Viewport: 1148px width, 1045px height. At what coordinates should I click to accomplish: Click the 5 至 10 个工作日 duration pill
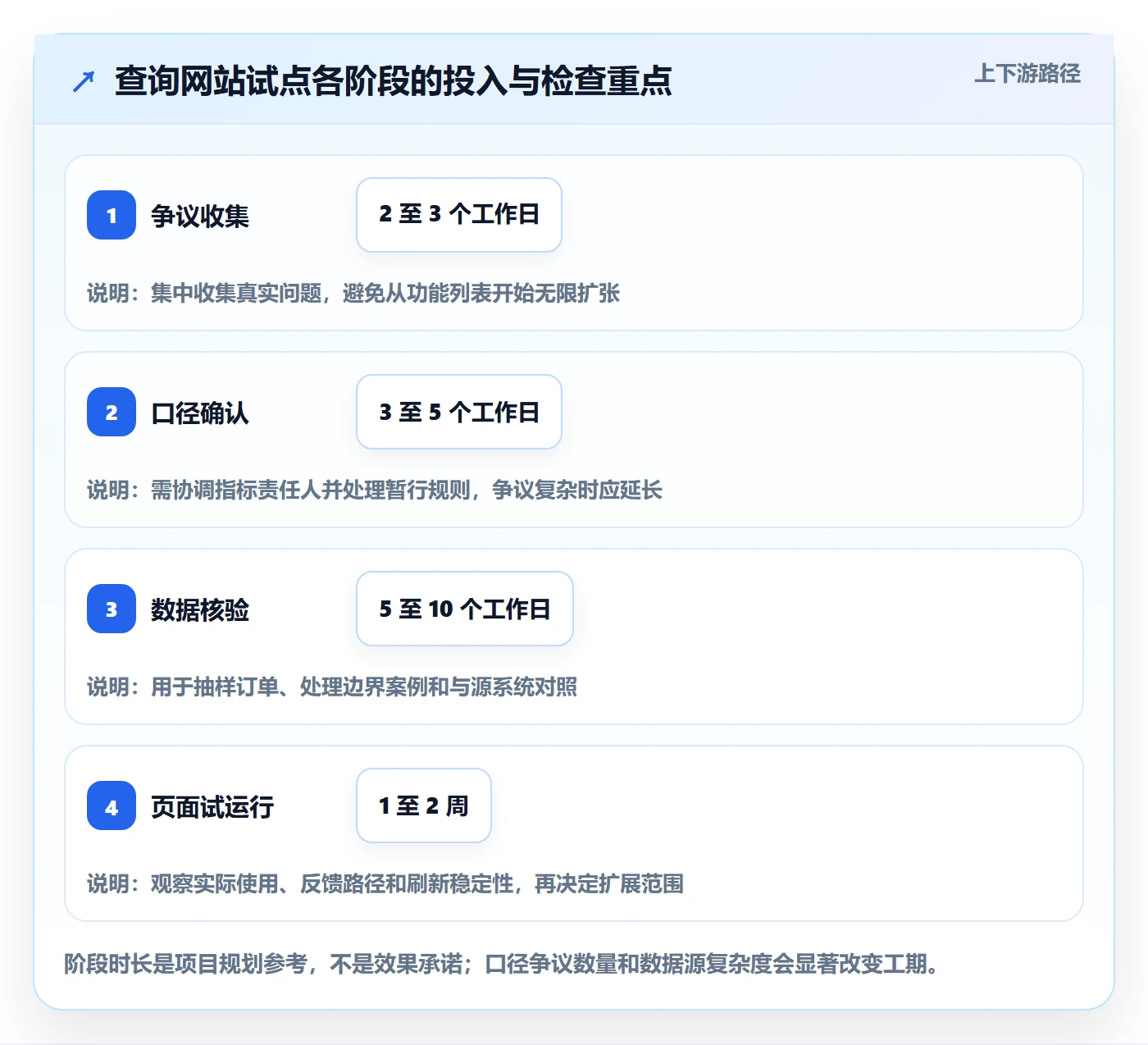point(465,609)
